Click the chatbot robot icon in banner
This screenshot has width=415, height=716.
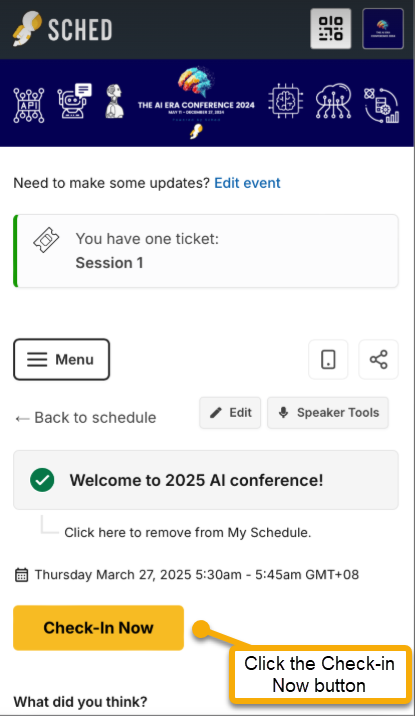point(74,101)
